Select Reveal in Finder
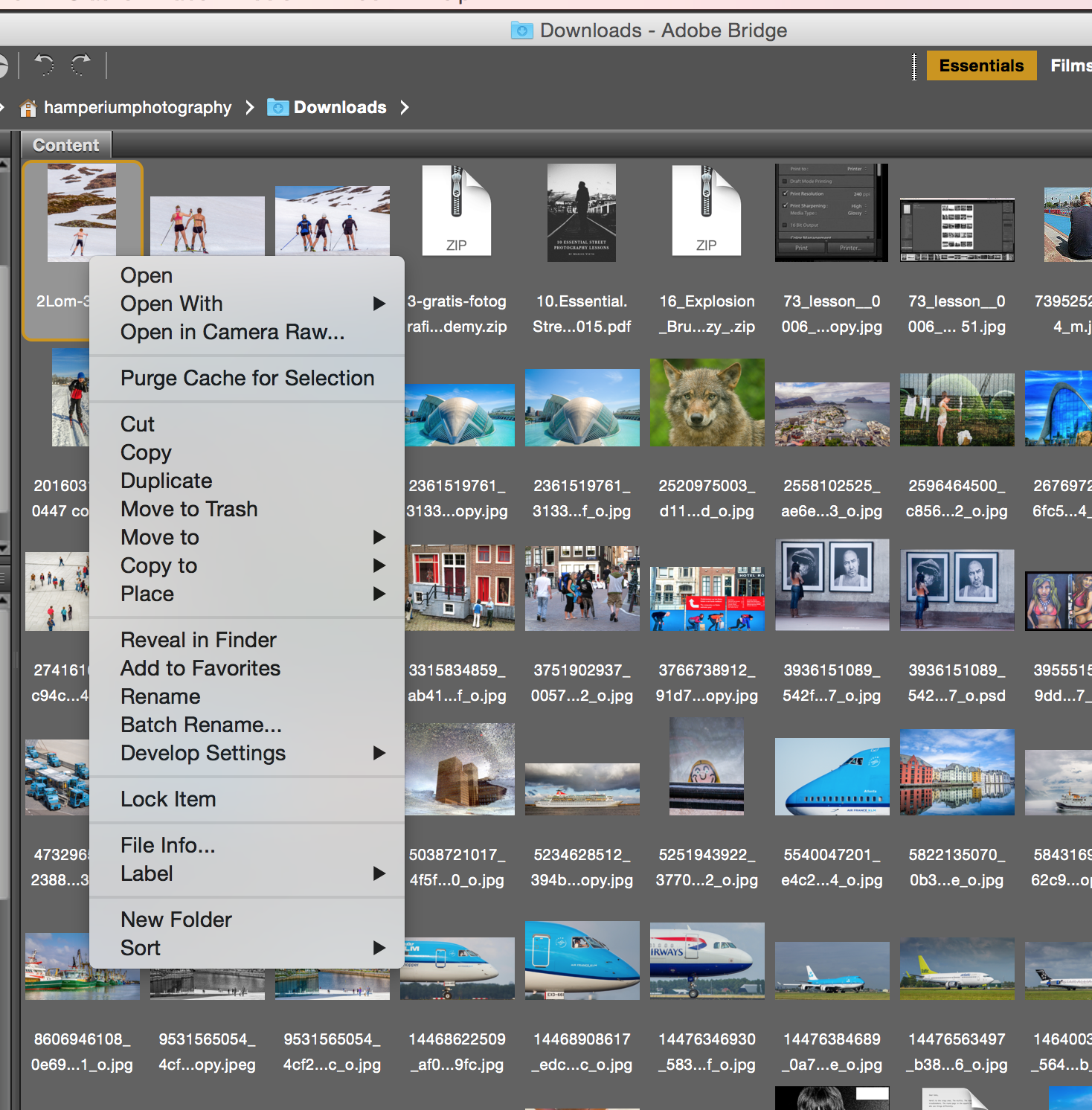Screen dimensions: 1092x1110 198,640
